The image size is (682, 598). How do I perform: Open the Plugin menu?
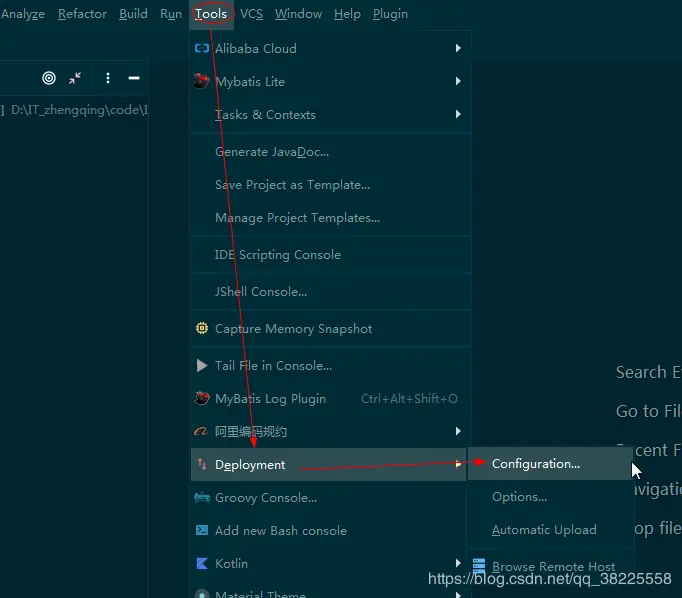(x=390, y=14)
